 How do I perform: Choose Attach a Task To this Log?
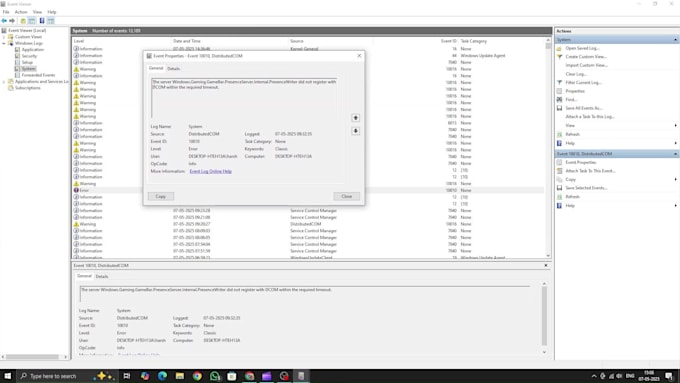coord(590,117)
